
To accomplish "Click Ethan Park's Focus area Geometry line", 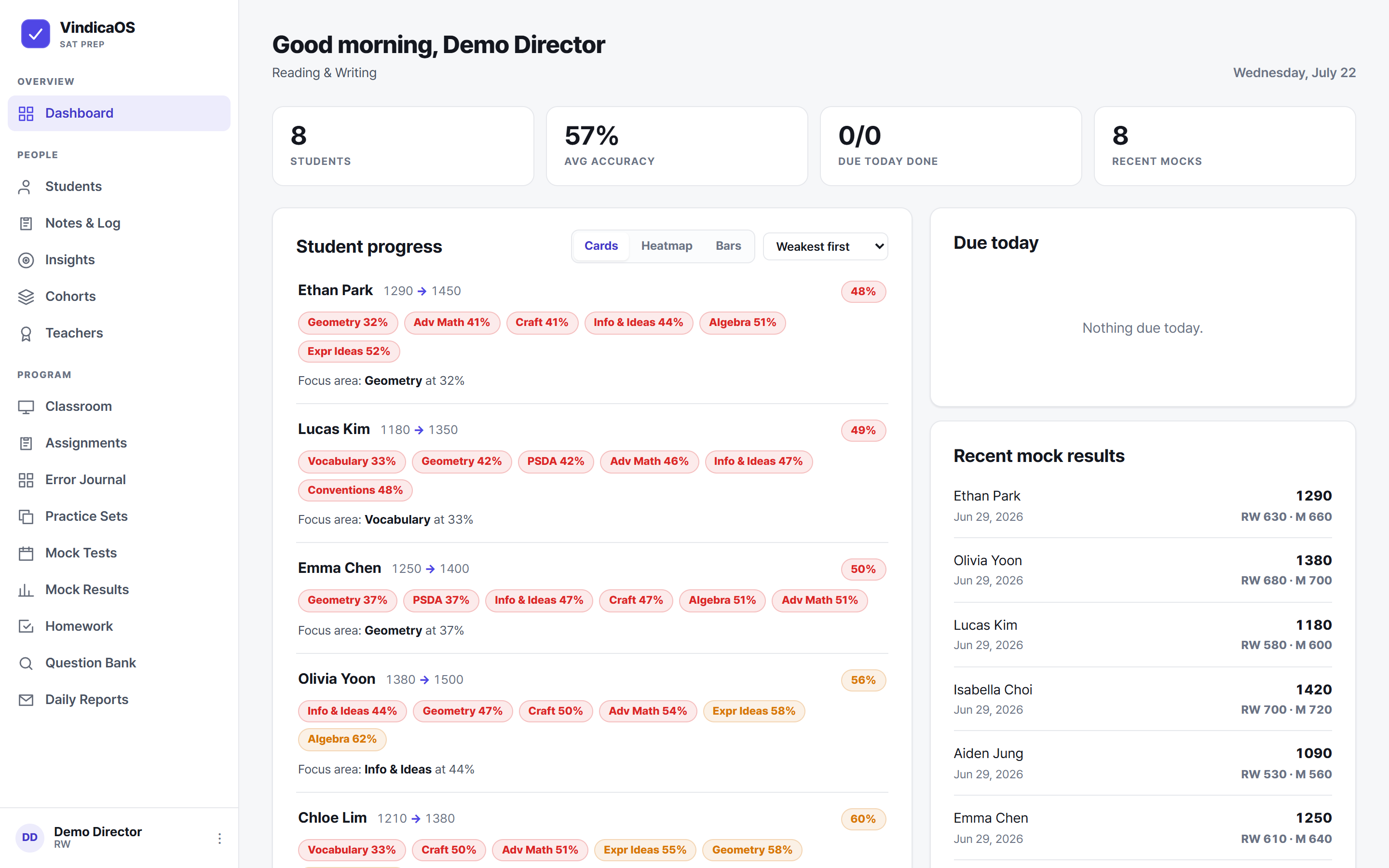I will pyautogui.click(x=381, y=381).
